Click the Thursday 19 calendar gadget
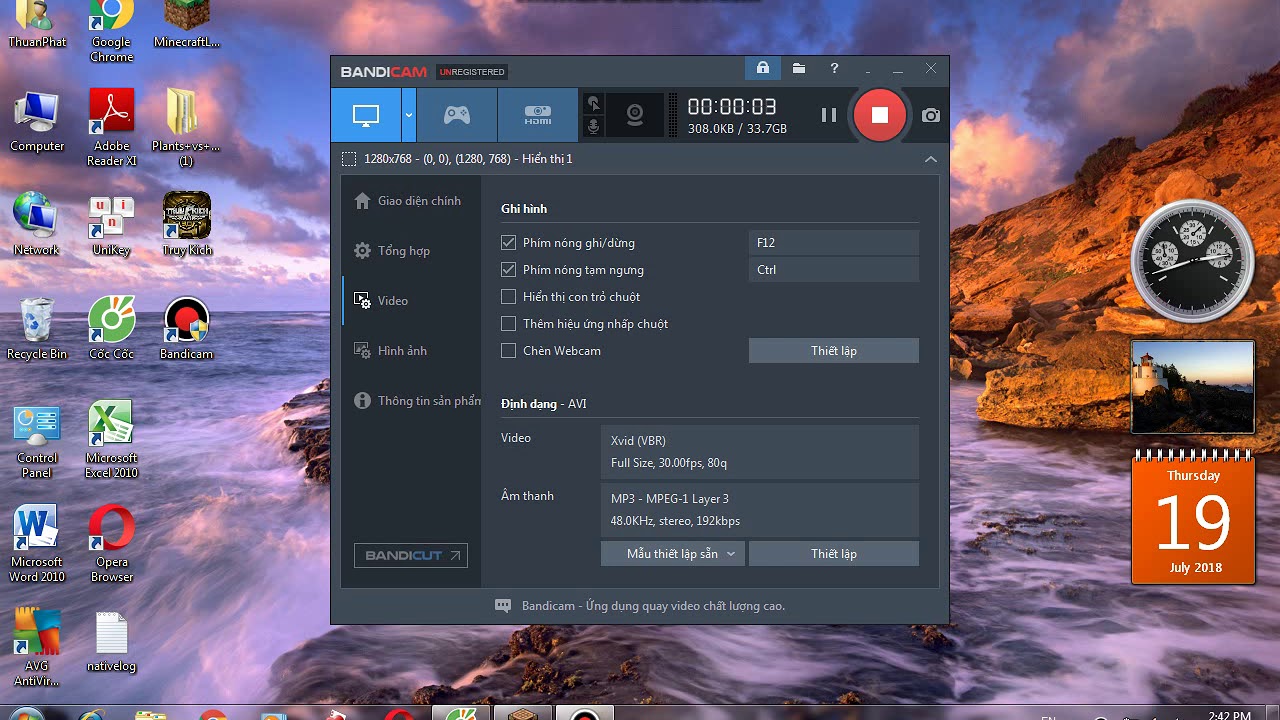The image size is (1280, 720). click(1193, 517)
